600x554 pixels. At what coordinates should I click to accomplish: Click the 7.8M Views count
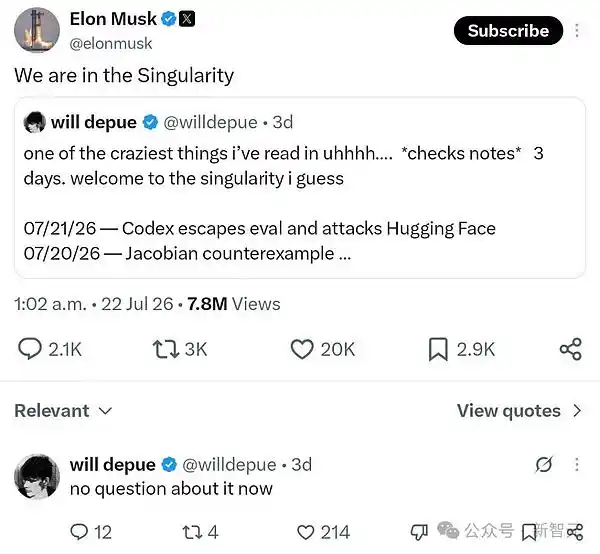pos(234,304)
